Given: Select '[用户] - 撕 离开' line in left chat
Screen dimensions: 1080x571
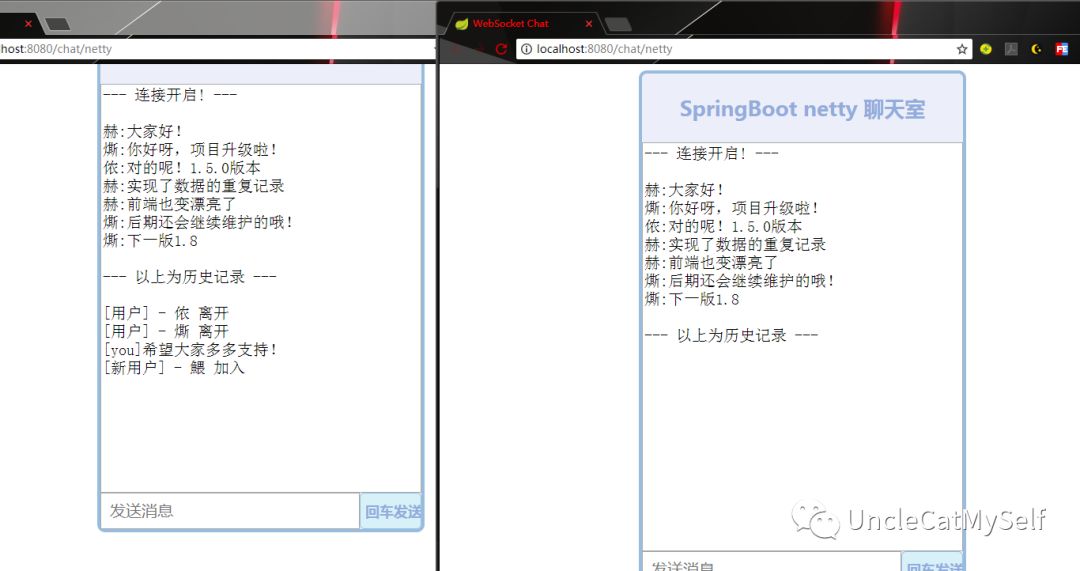Looking at the screenshot, I should 166,331.
